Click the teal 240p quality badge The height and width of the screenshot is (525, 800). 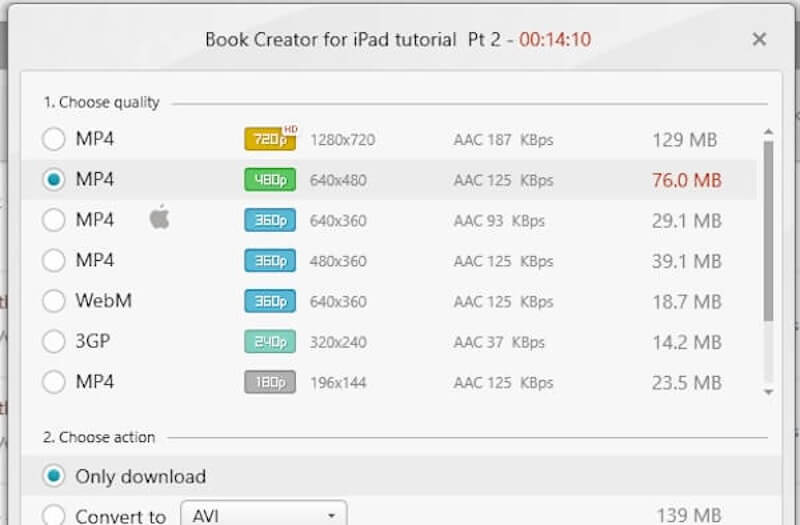coord(270,342)
